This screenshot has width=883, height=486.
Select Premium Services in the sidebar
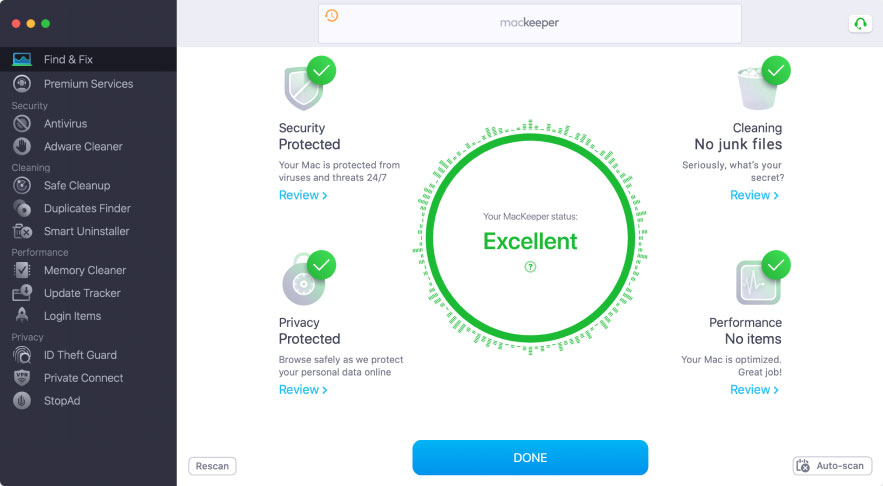tap(88, 84)
